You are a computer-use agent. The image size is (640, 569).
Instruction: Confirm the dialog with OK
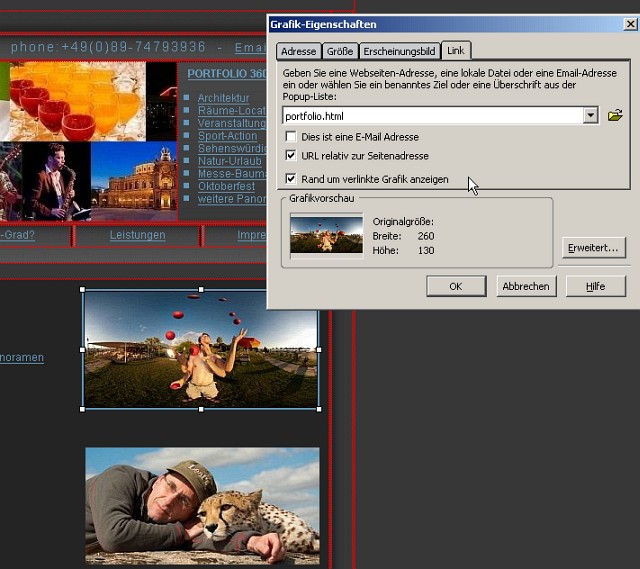pos(455,286)
